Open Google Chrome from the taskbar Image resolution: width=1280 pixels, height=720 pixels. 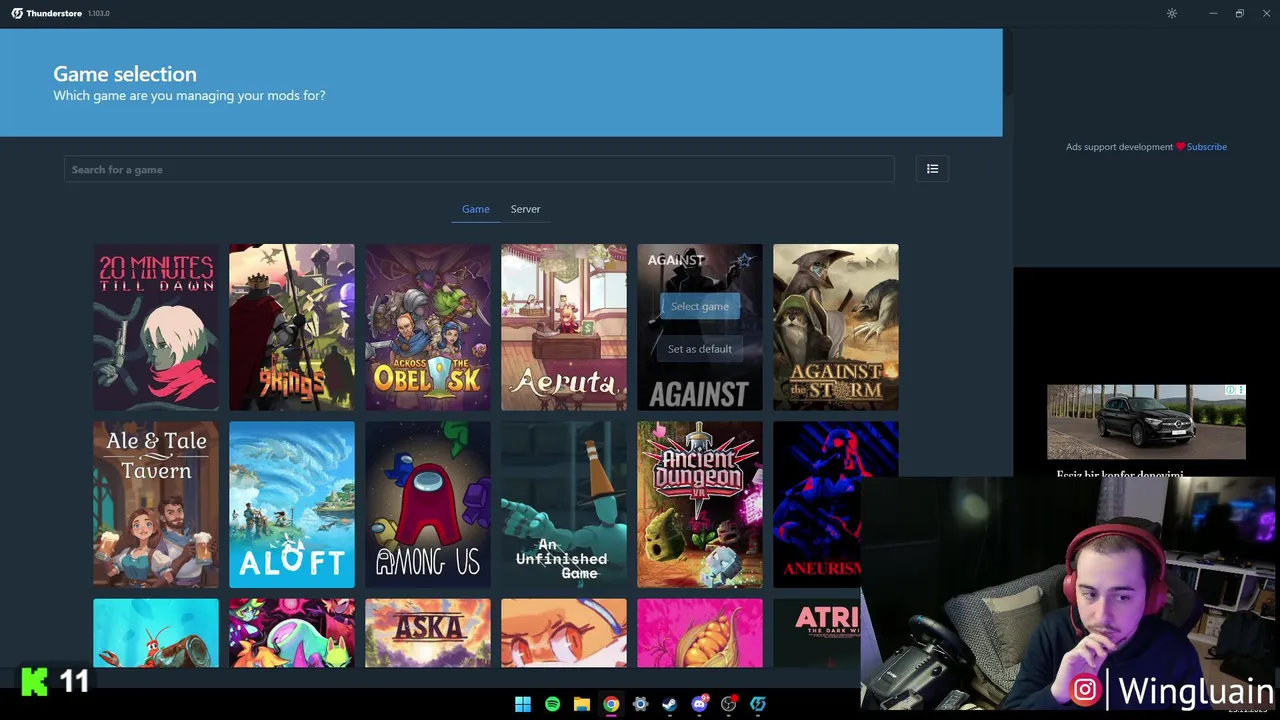coord(611,704)
